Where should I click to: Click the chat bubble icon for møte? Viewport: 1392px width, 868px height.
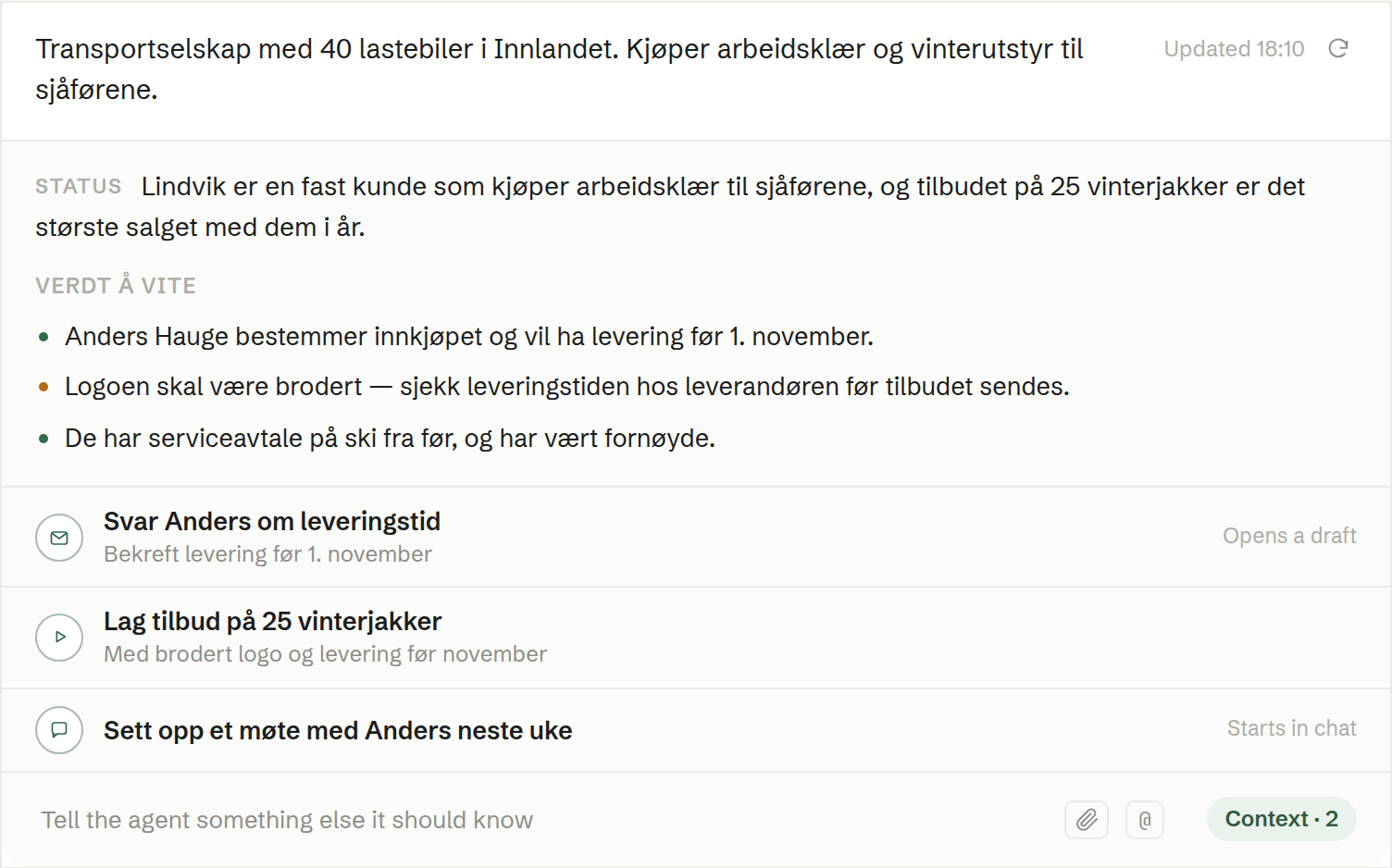click(59, 730)
